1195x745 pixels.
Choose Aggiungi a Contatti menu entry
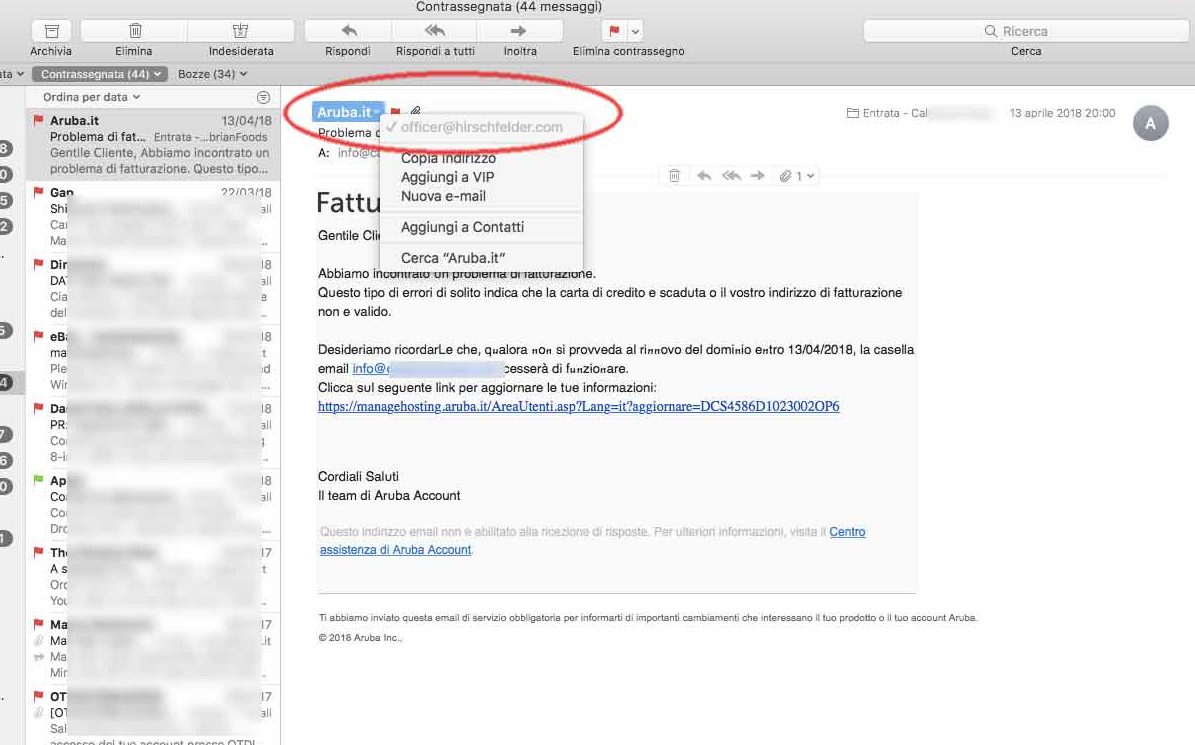point(462,227)
